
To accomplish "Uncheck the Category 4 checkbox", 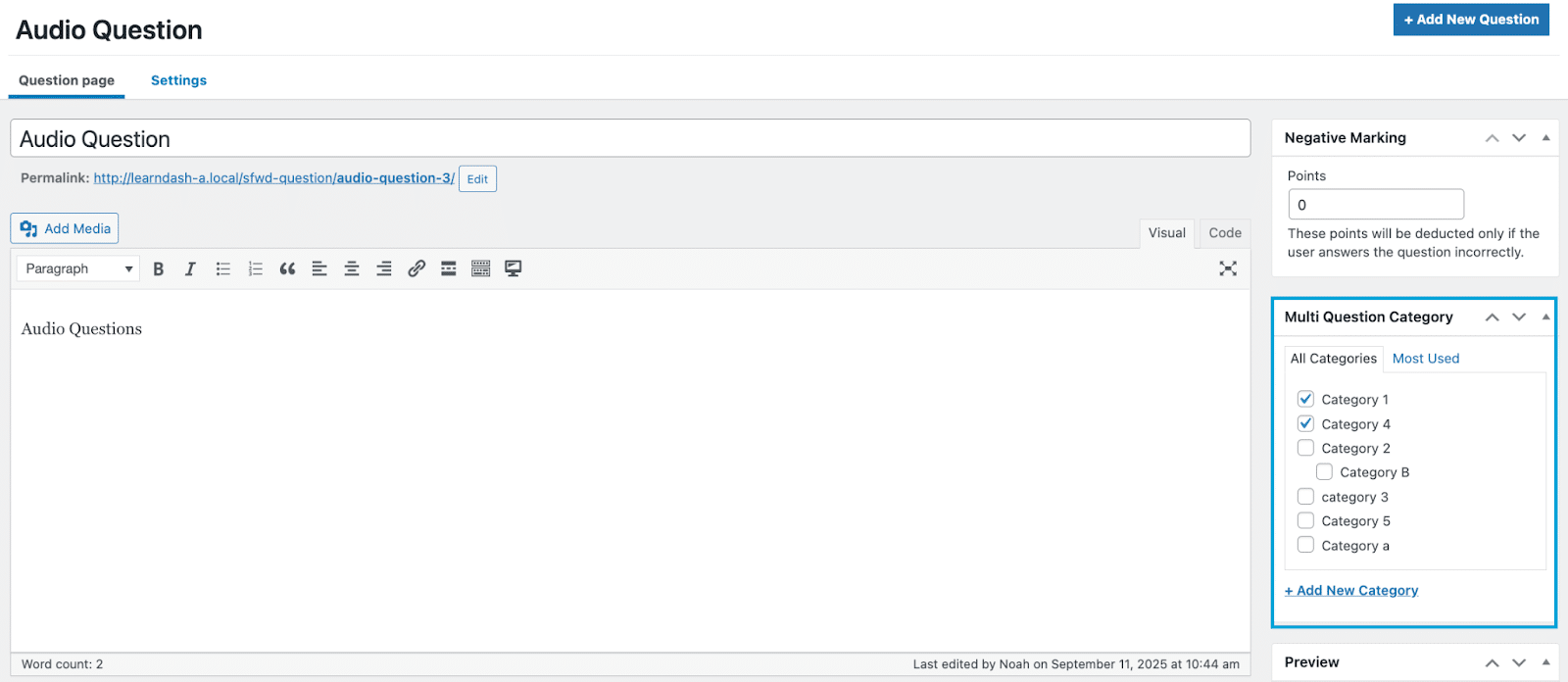I will pos(1305,423).
